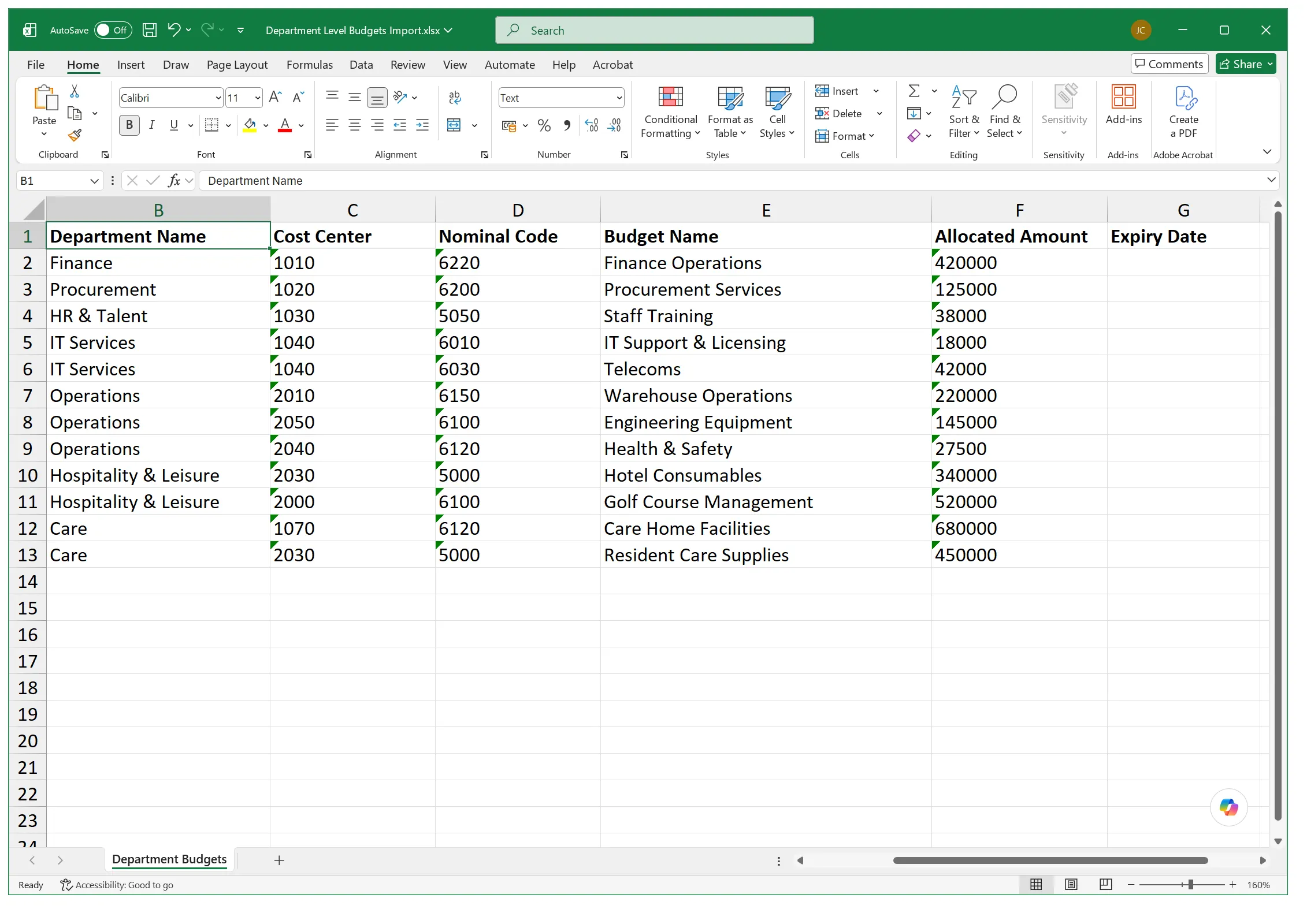This screenshot has width=1307, height=924.
Task: Apply yellow fill color swatch
Action: (250, 125)
